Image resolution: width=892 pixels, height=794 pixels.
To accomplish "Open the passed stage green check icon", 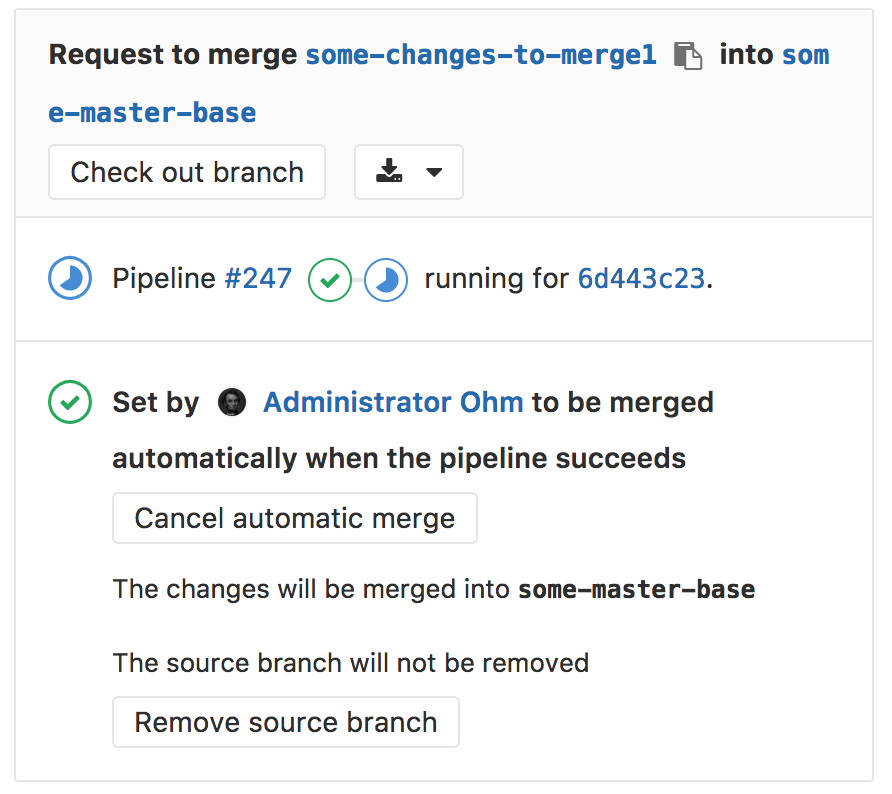I will pyautogui.click(x=329, y=279).
